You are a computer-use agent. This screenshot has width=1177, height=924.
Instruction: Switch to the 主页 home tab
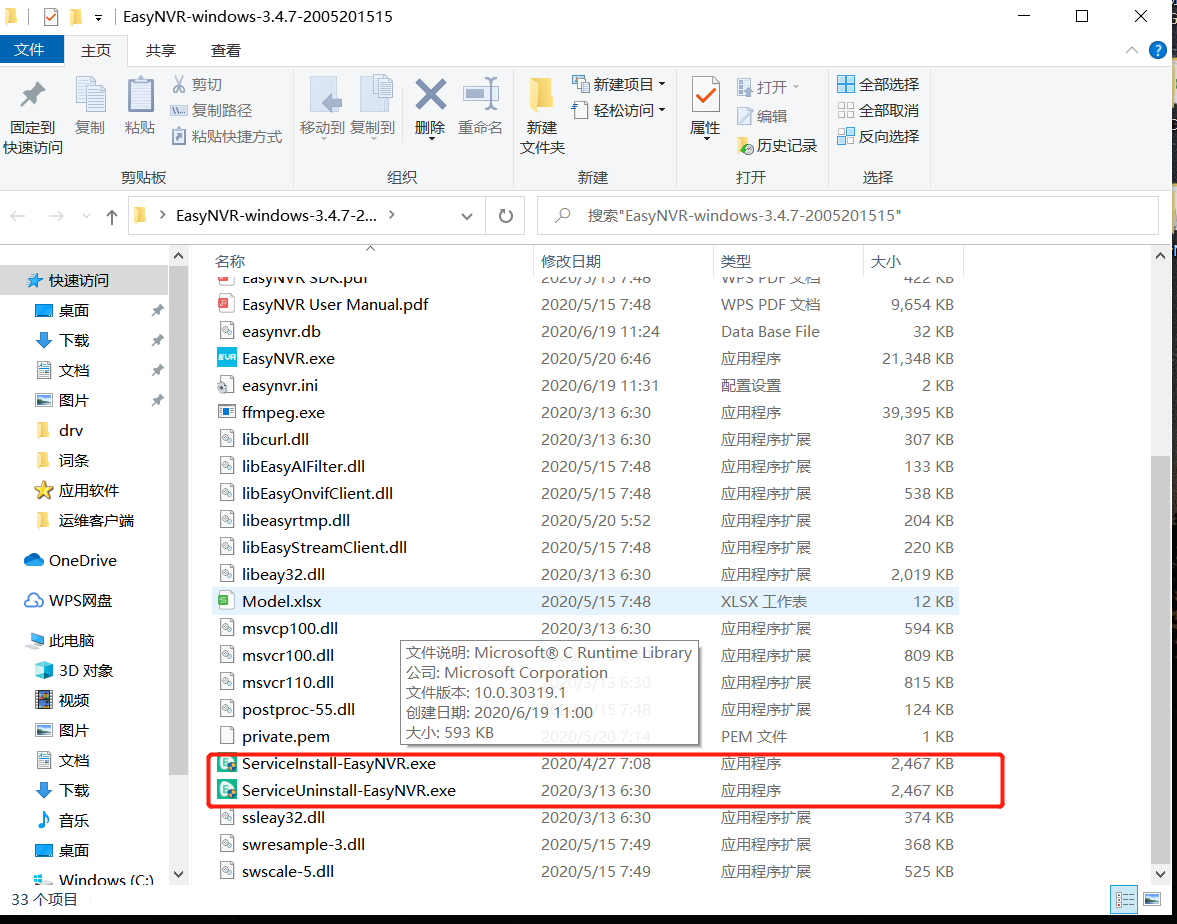pos(96,50)
